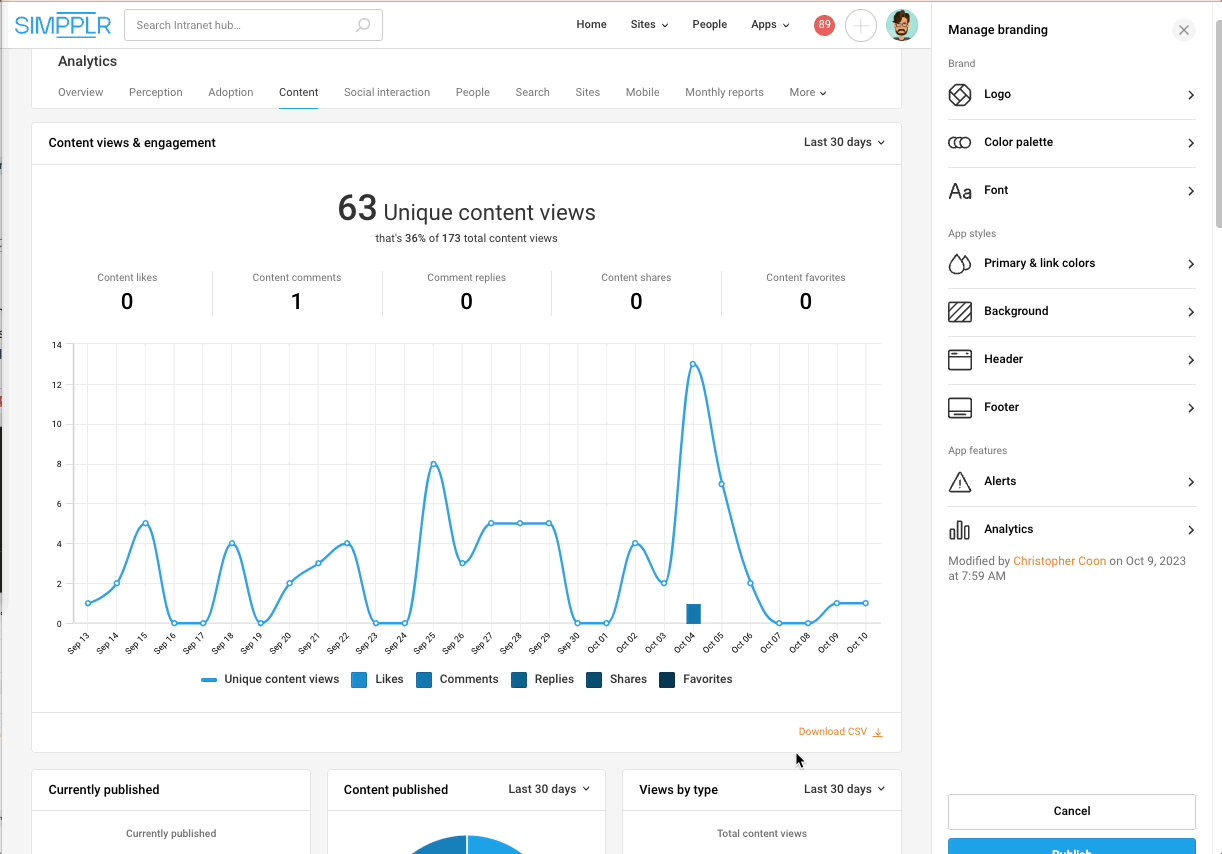The image size is (1222, 854).
Task: Click the Download CSV arrow icon
Action: pyautogui.click(x=878, y=732)
